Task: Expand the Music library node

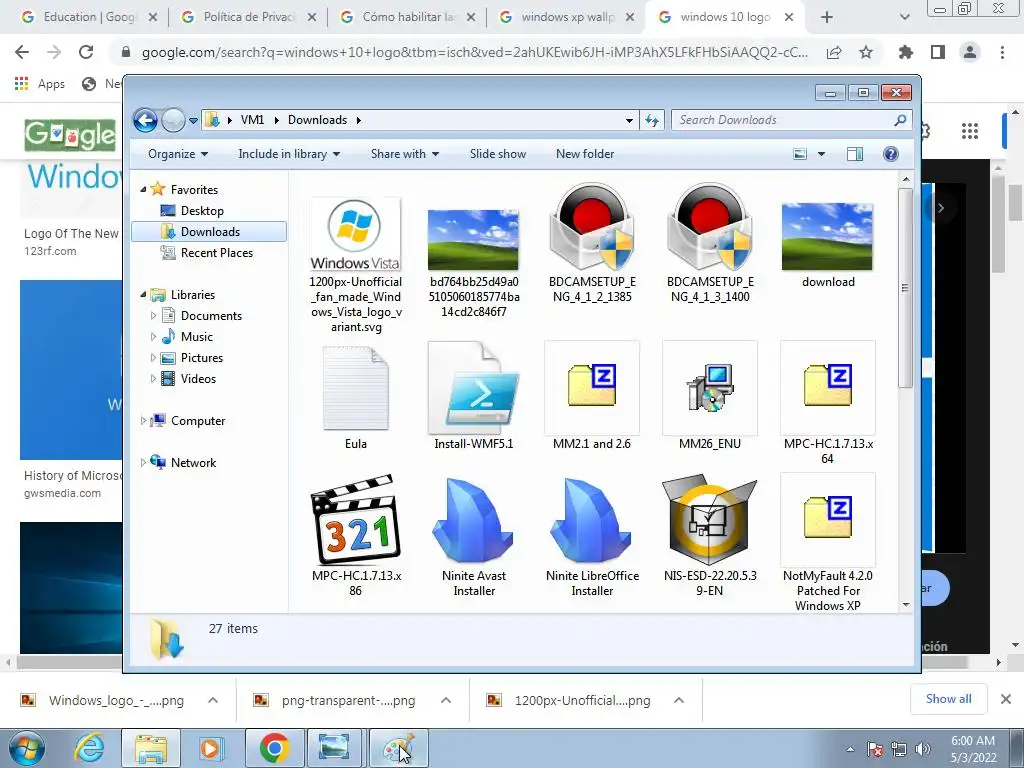Action: [153, 336]
